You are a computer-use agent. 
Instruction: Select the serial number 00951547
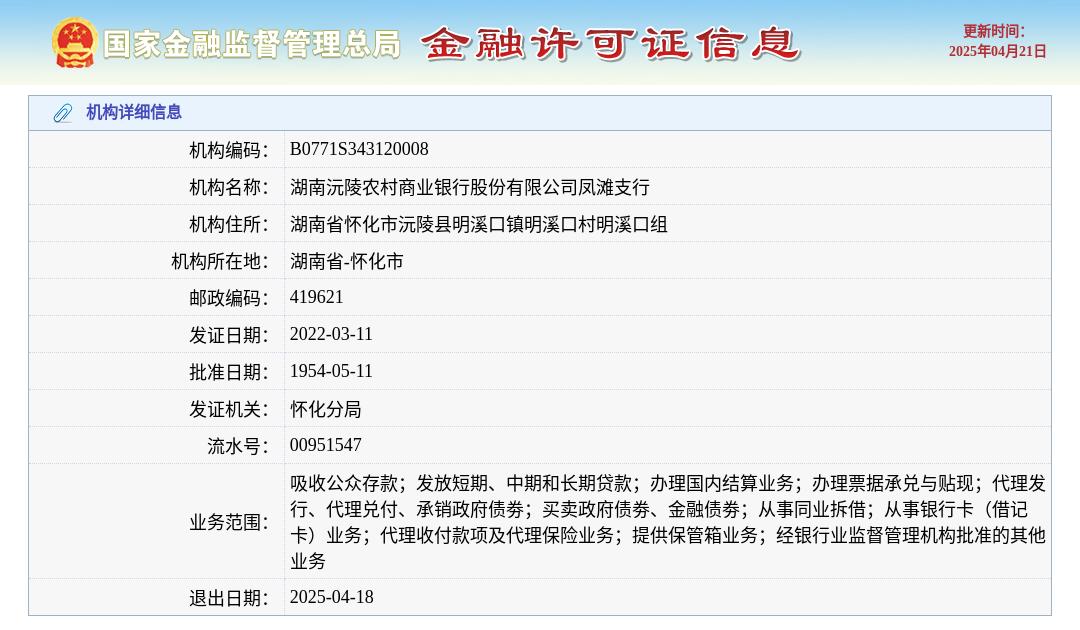pos(325,445)
